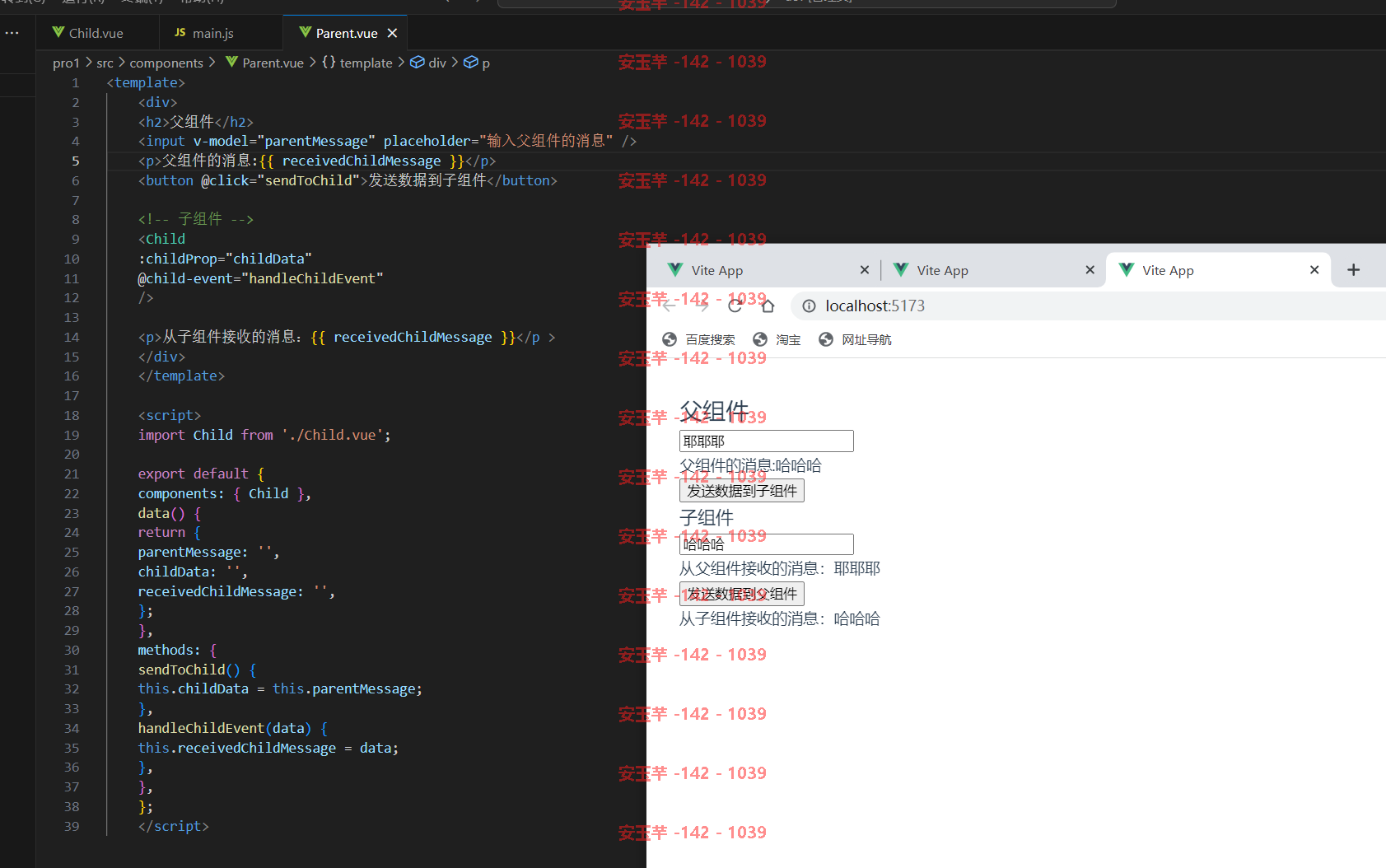This screenshot has width=1386, height=868.
Task: Click the template breadcrumb segment
Action: pyautogui.click(x=366, y=63)
